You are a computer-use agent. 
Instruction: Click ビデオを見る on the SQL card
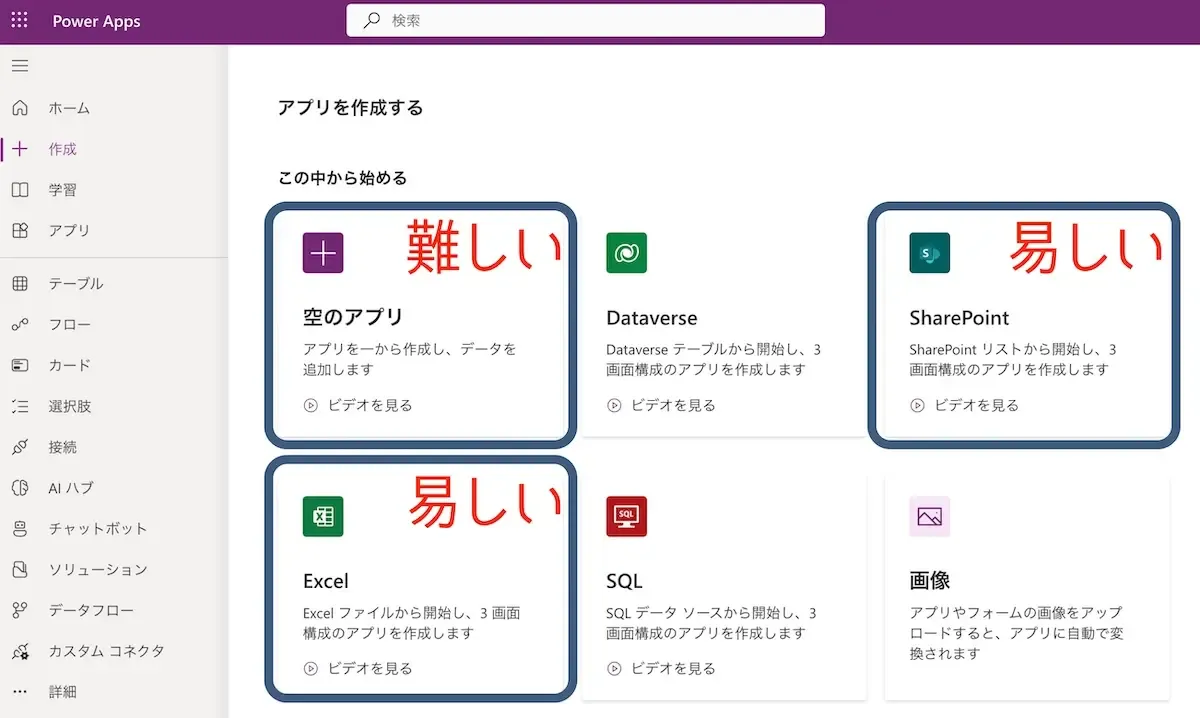point(674,669)
